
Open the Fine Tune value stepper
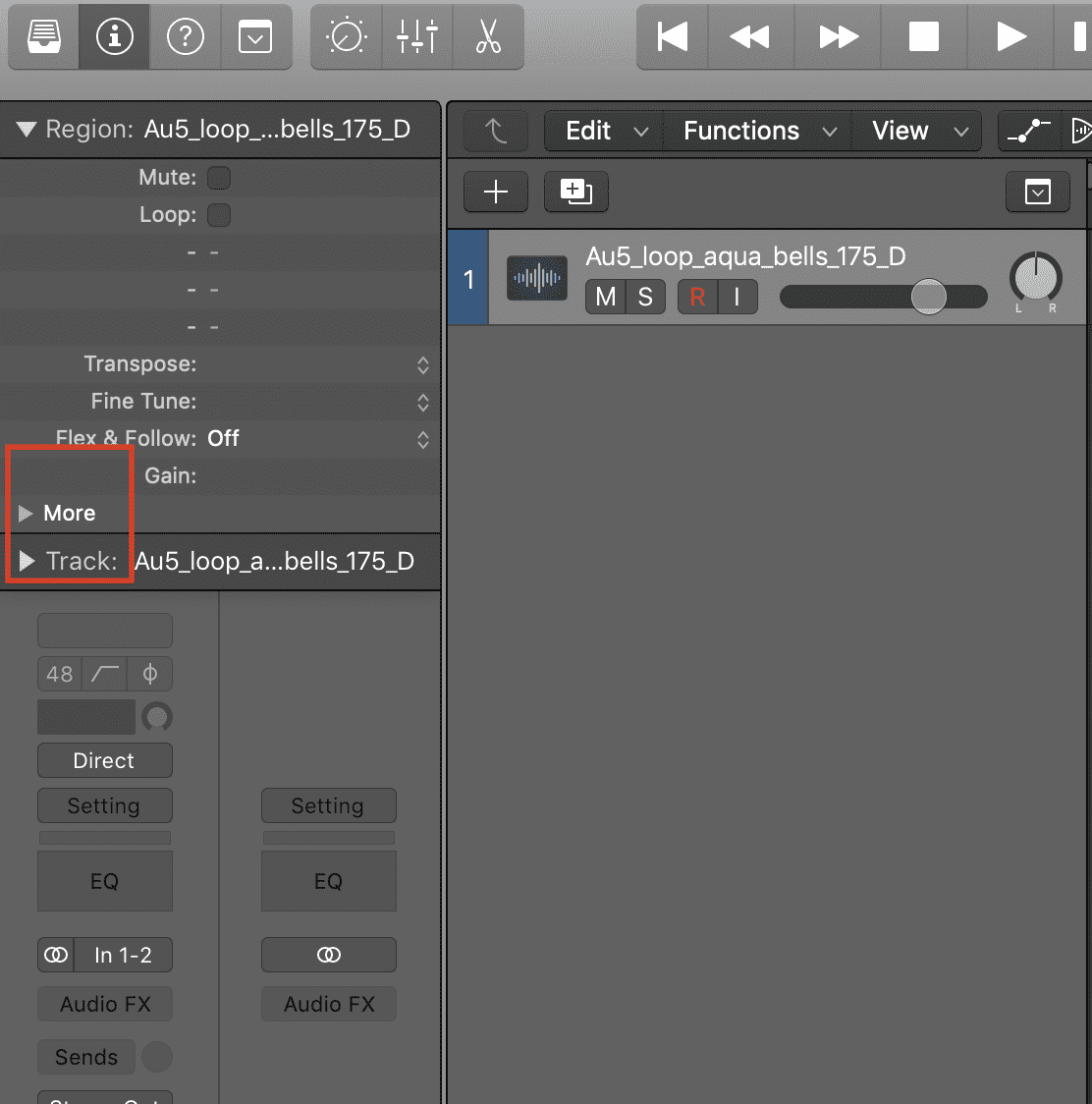tap(422, 402)
